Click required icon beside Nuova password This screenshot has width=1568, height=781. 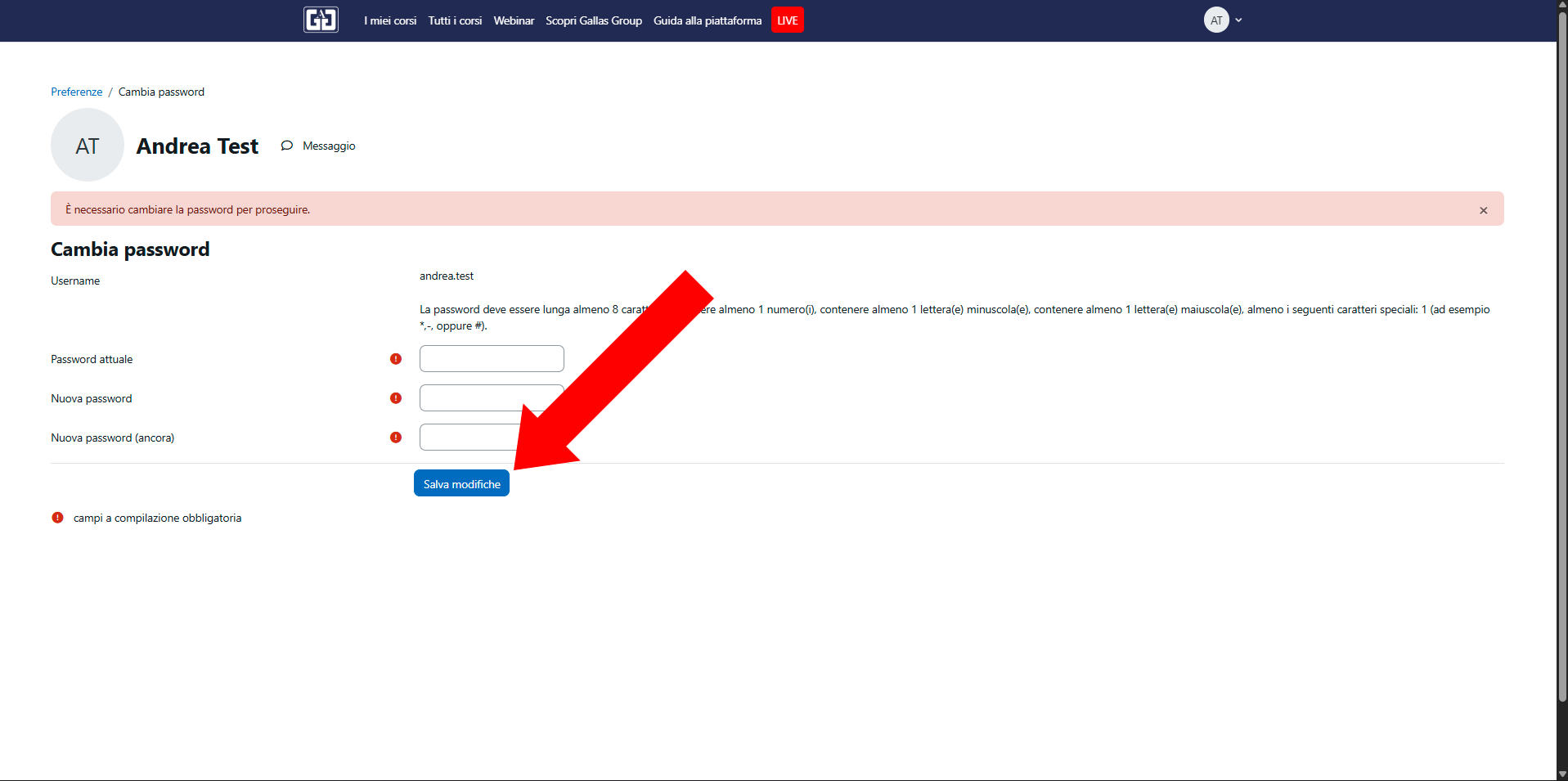tap(396, 398)
